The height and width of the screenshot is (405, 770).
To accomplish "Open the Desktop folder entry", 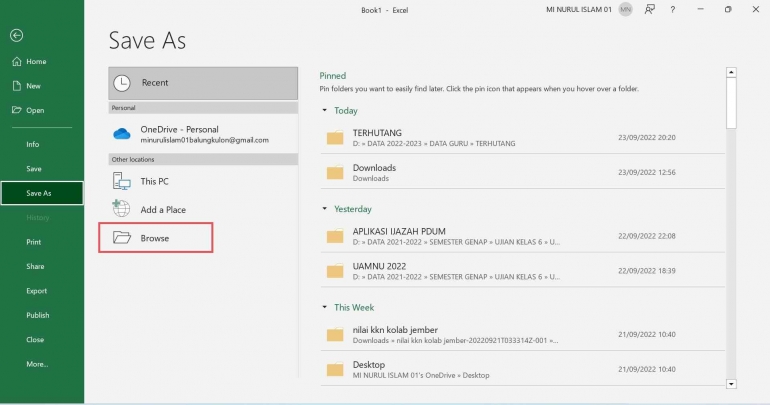I will coord(522,370).
